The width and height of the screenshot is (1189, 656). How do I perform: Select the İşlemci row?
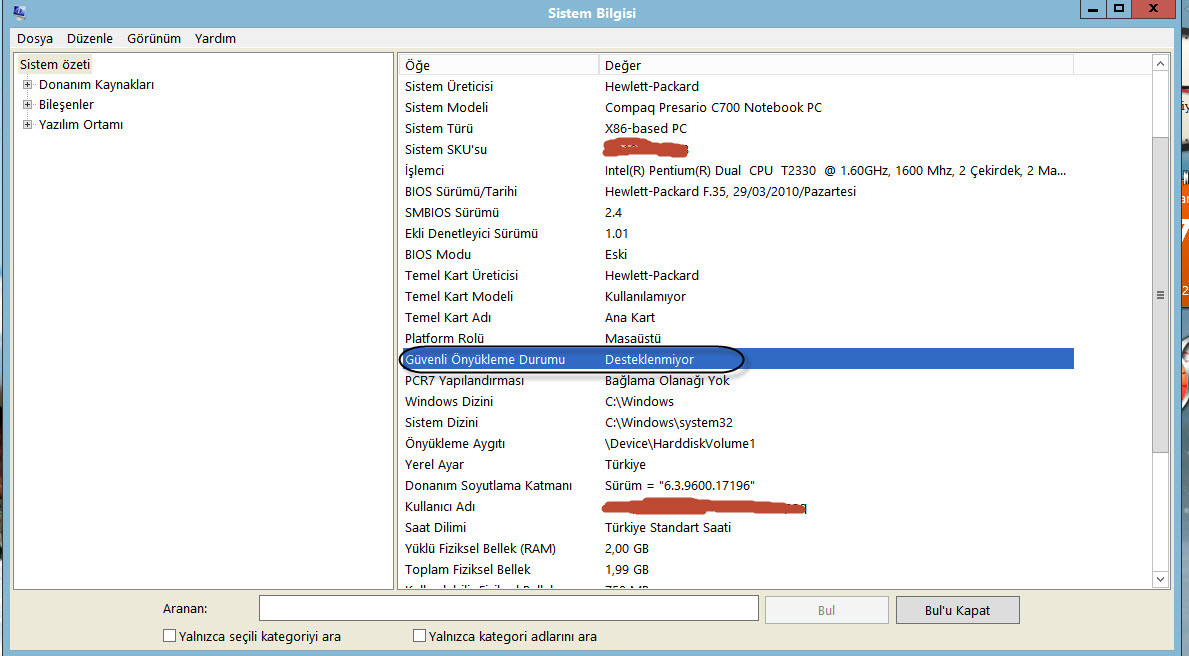pos(736,171)
